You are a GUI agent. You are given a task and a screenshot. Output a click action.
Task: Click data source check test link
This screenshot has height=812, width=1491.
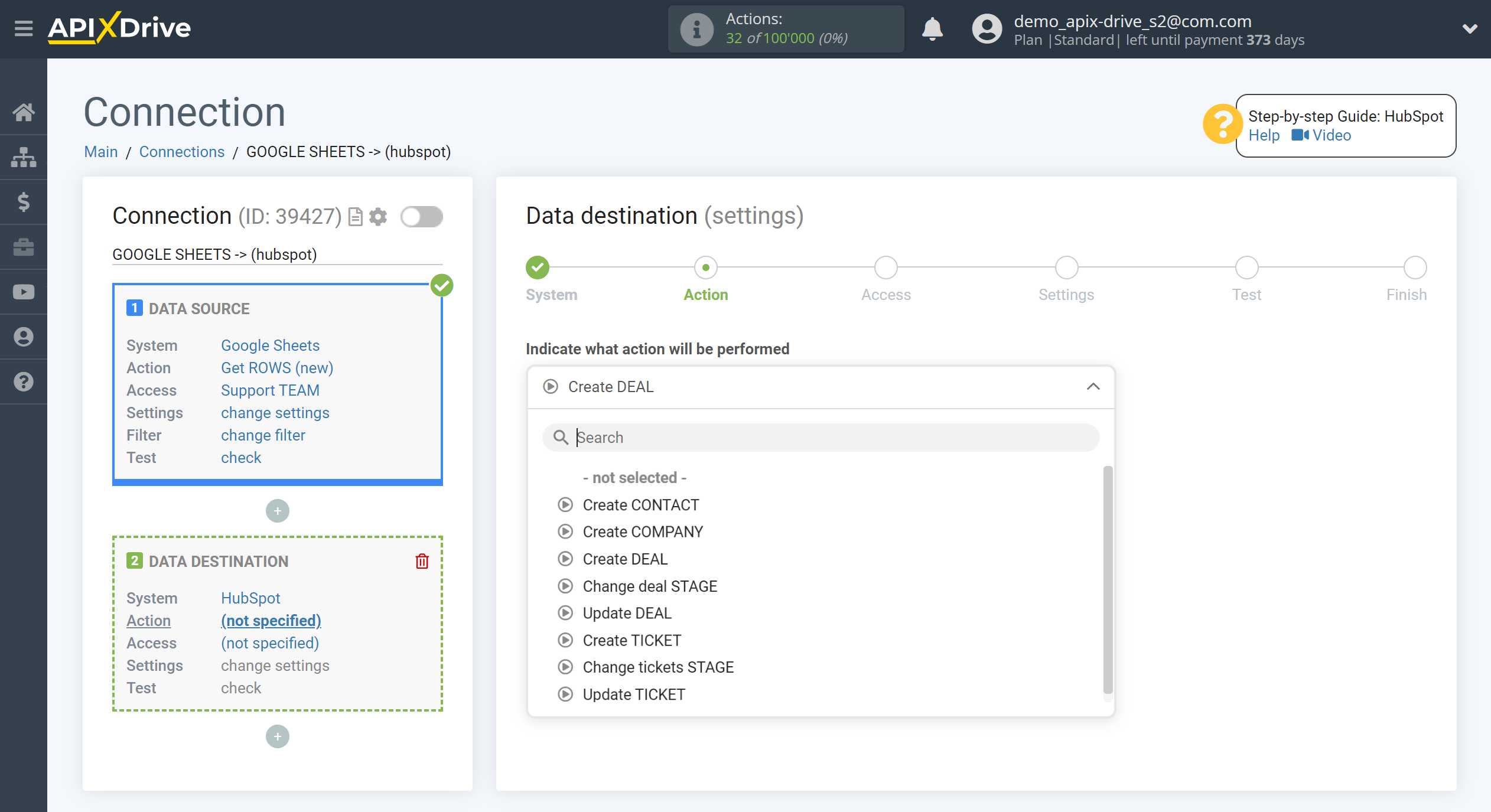click(x=241, y=458)
